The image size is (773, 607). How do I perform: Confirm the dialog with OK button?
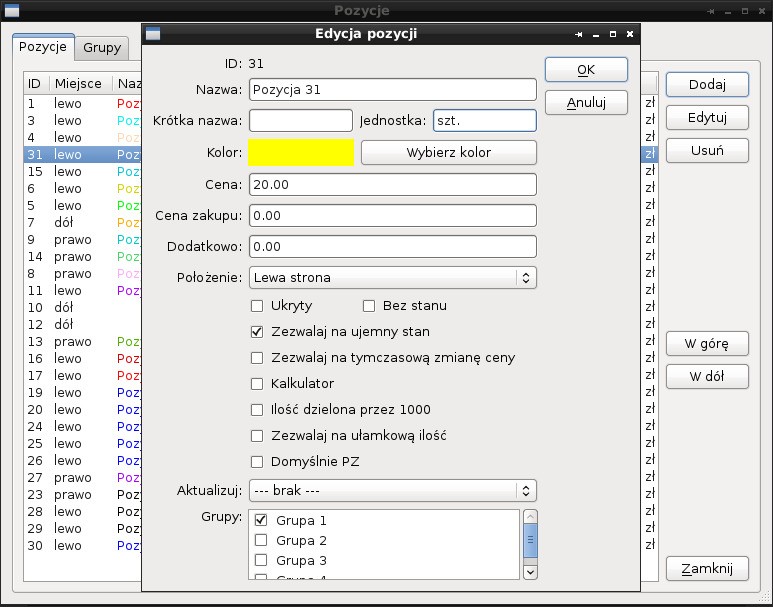coord(586,70)
